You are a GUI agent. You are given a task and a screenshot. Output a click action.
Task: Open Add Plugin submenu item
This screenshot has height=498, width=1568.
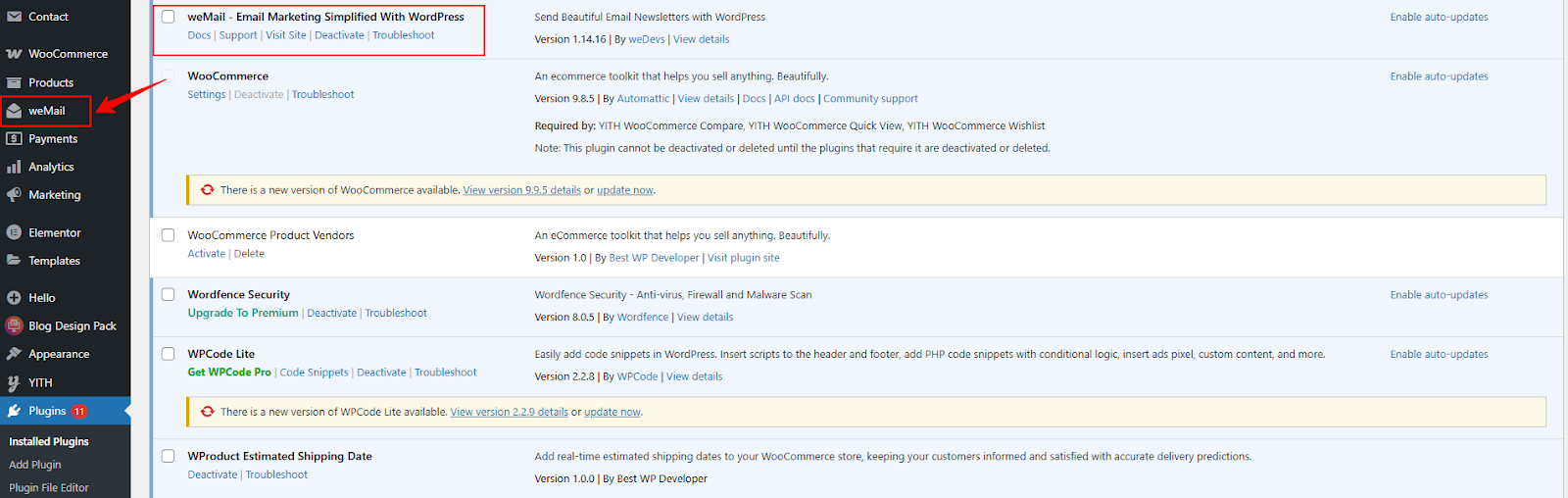tap(35, 465)
